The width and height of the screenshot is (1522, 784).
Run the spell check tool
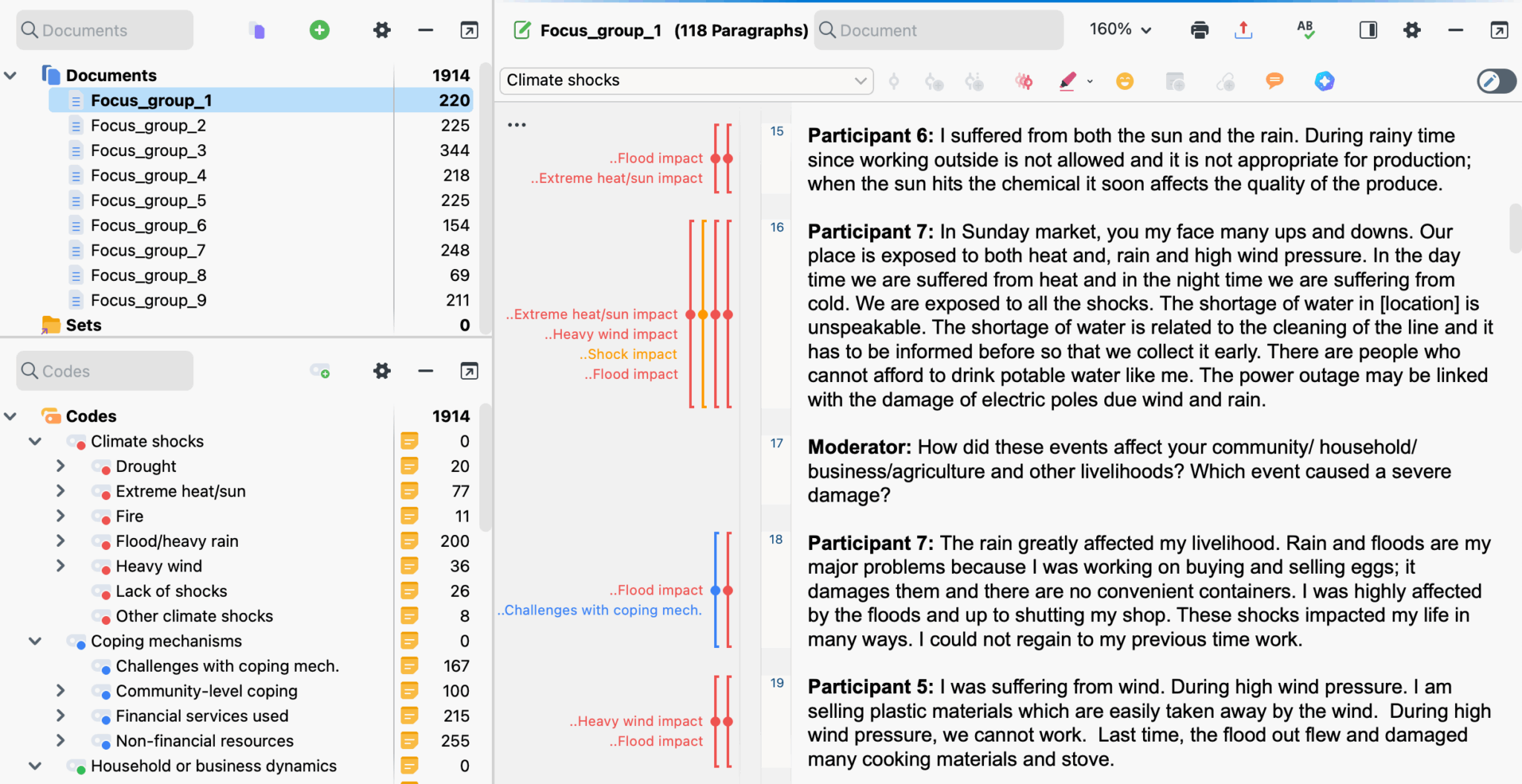pos(1306,30)
